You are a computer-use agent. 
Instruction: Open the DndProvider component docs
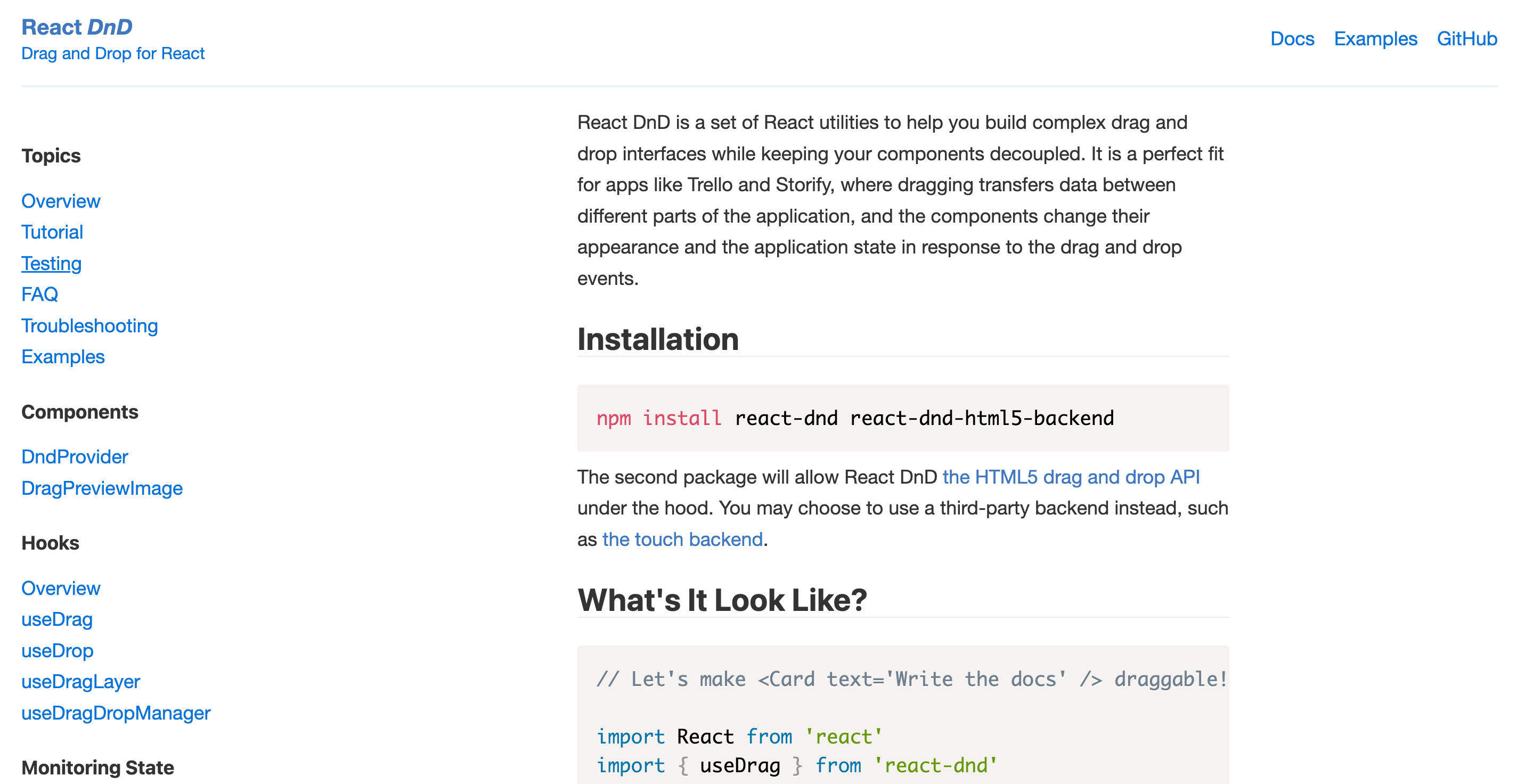pos(75,457)
